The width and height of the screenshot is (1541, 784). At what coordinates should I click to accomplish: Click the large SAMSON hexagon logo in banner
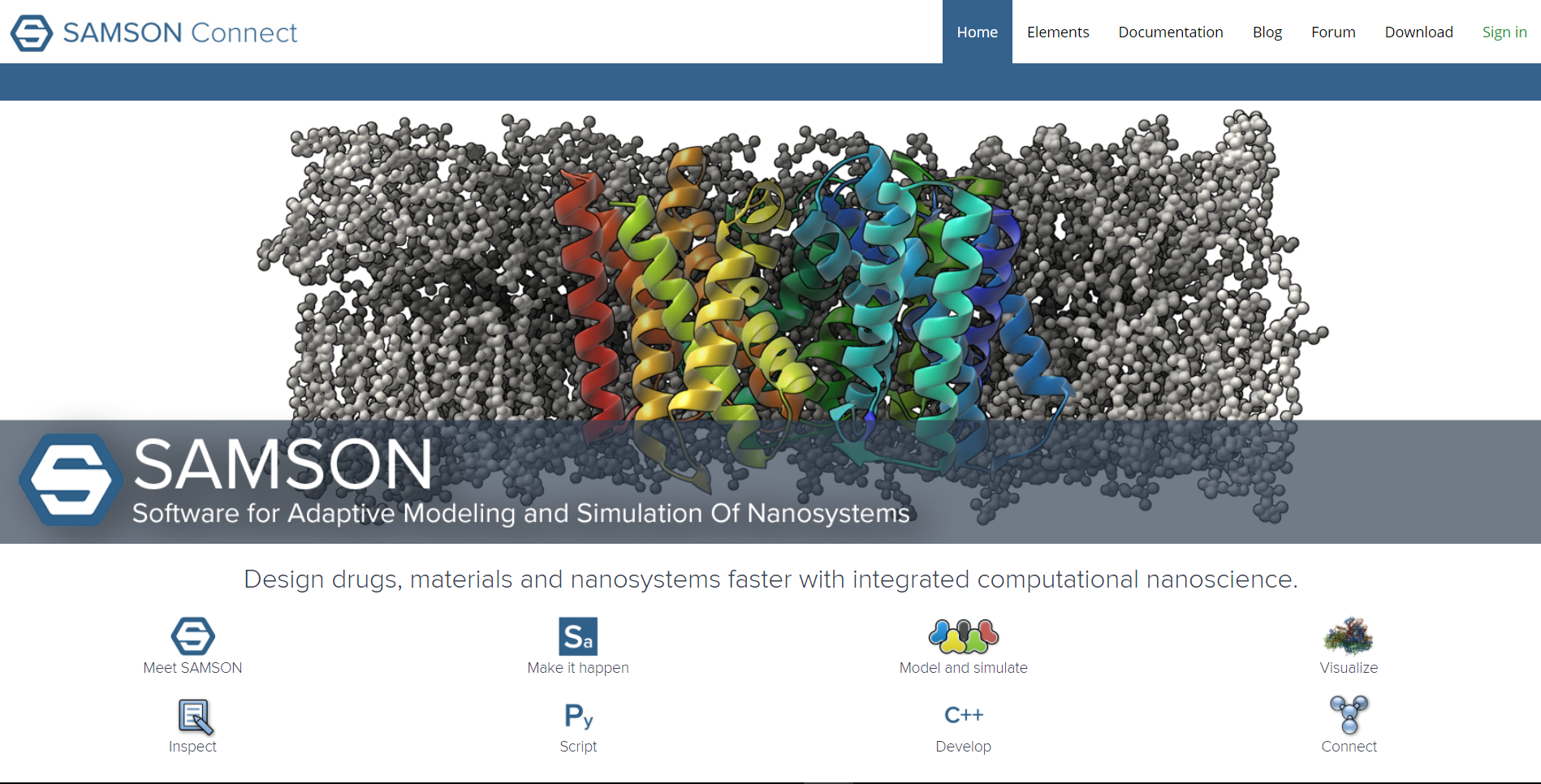(71, 480)
